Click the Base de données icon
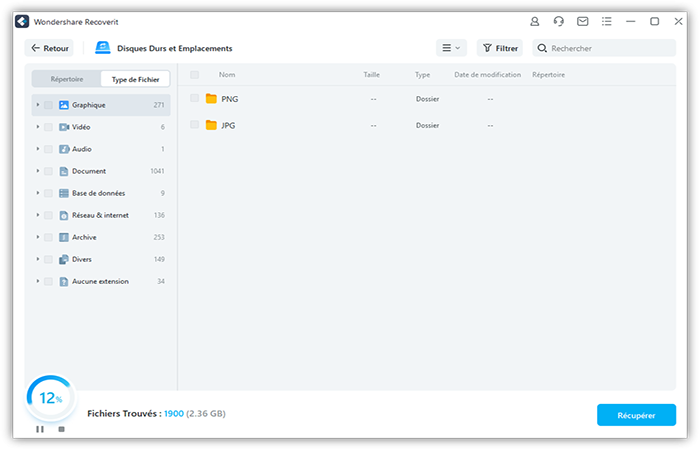Image resolution: width=700 pixels, height=450 pixels. [x=64, y=193]
